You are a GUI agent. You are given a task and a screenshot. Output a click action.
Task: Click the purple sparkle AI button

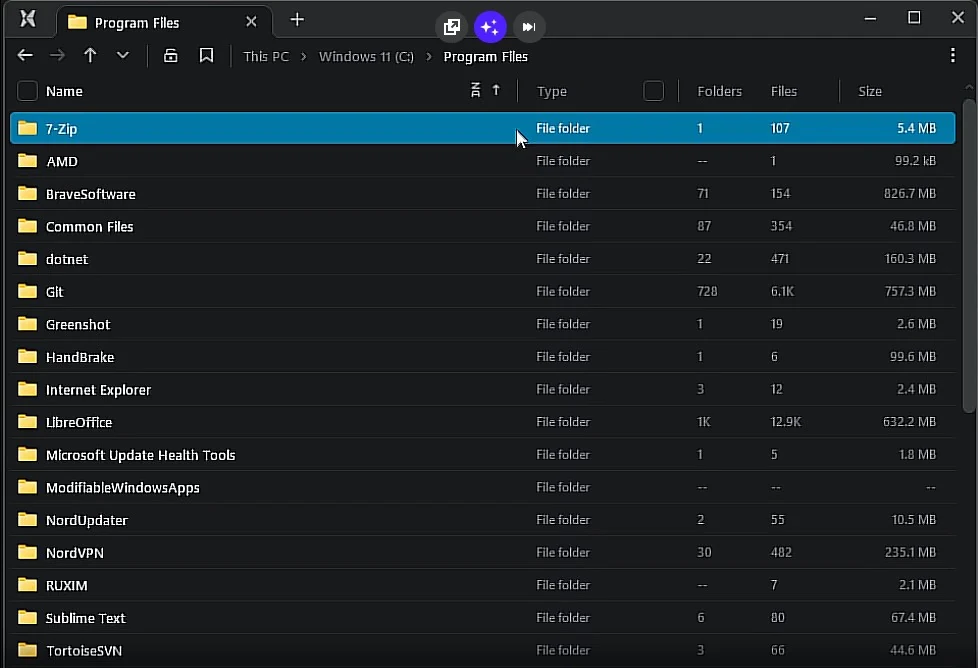490,27
